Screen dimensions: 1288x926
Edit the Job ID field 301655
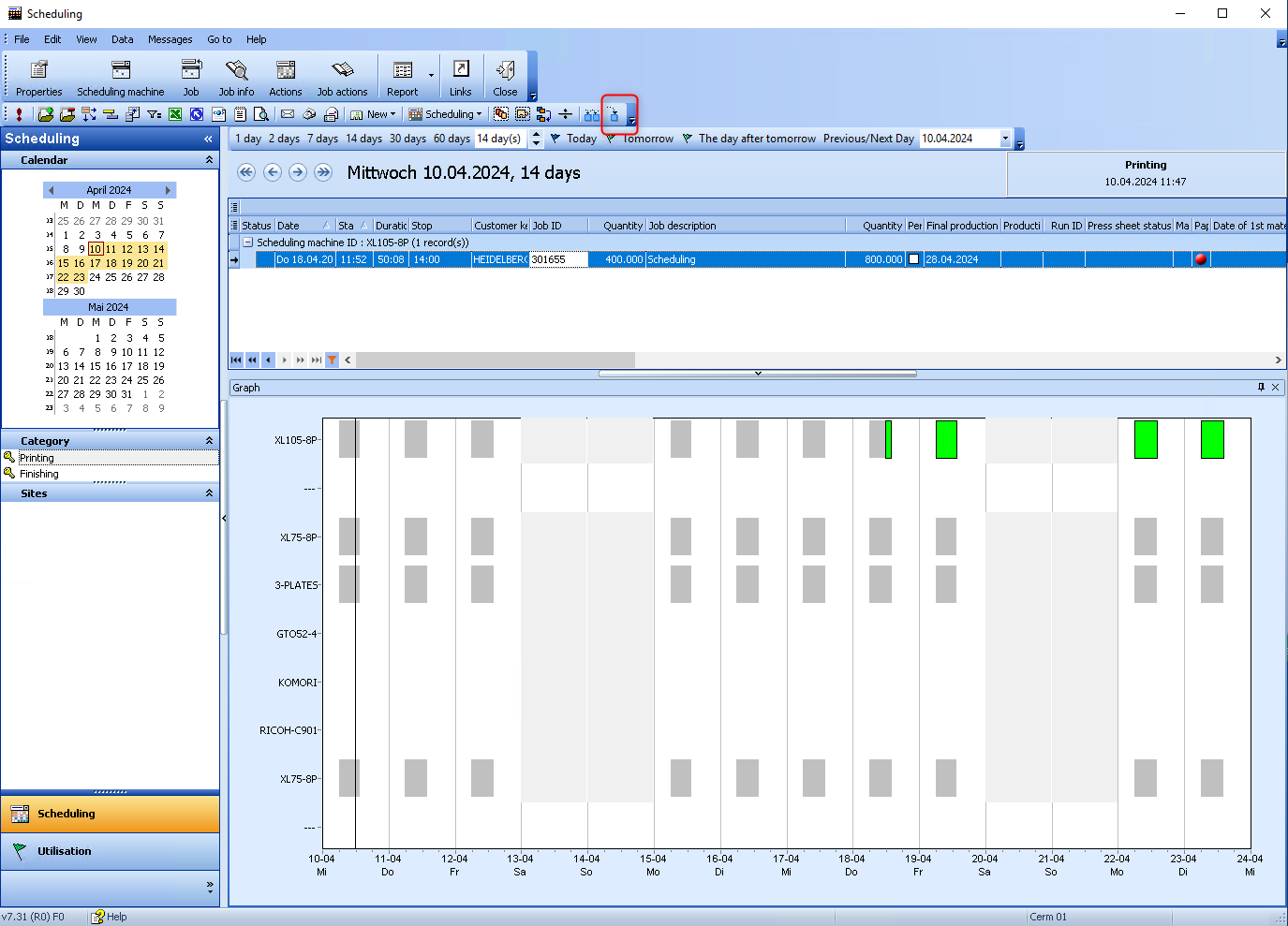(558, 259)
